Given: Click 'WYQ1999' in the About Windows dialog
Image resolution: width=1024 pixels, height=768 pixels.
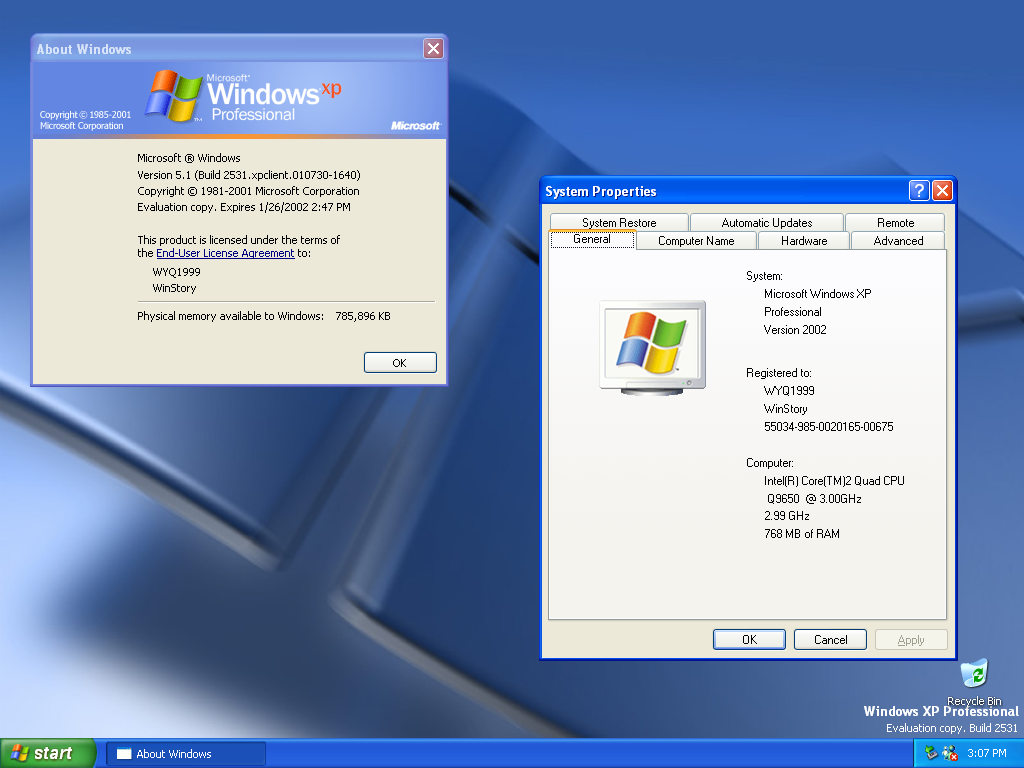Looking at the screenshot, I should click(176, 272).
